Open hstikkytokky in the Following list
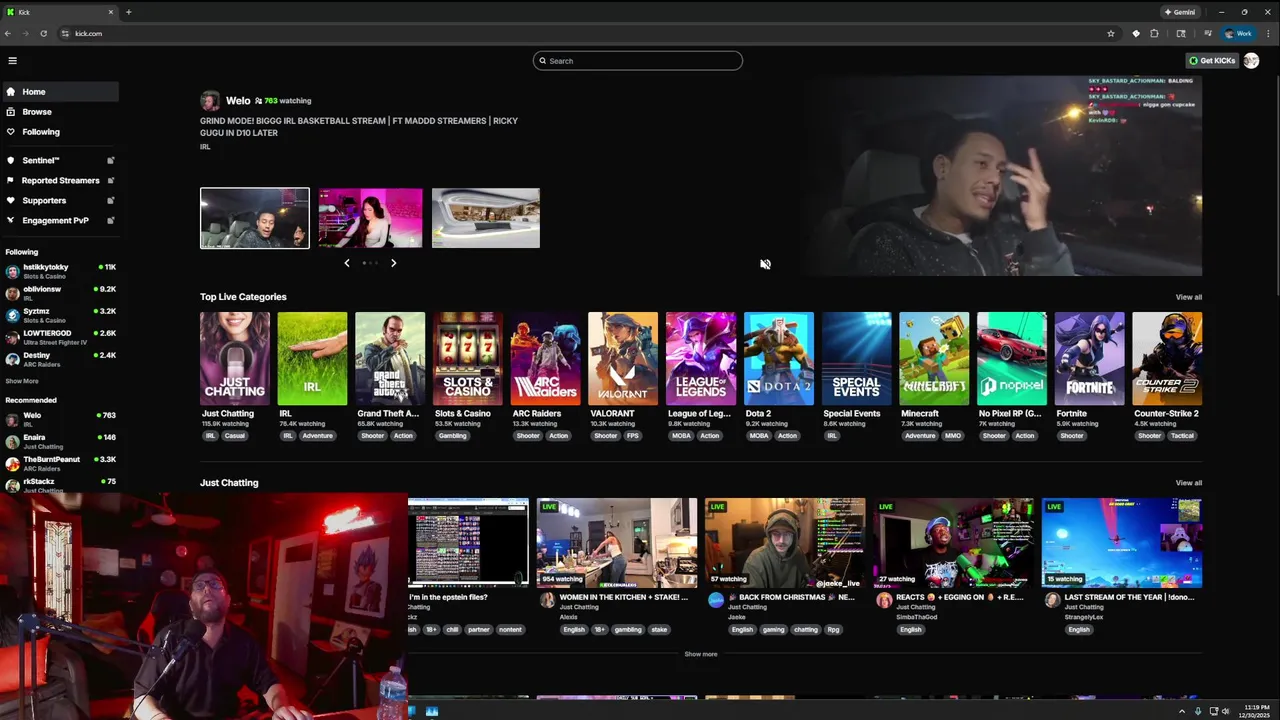 pos(60,271)
